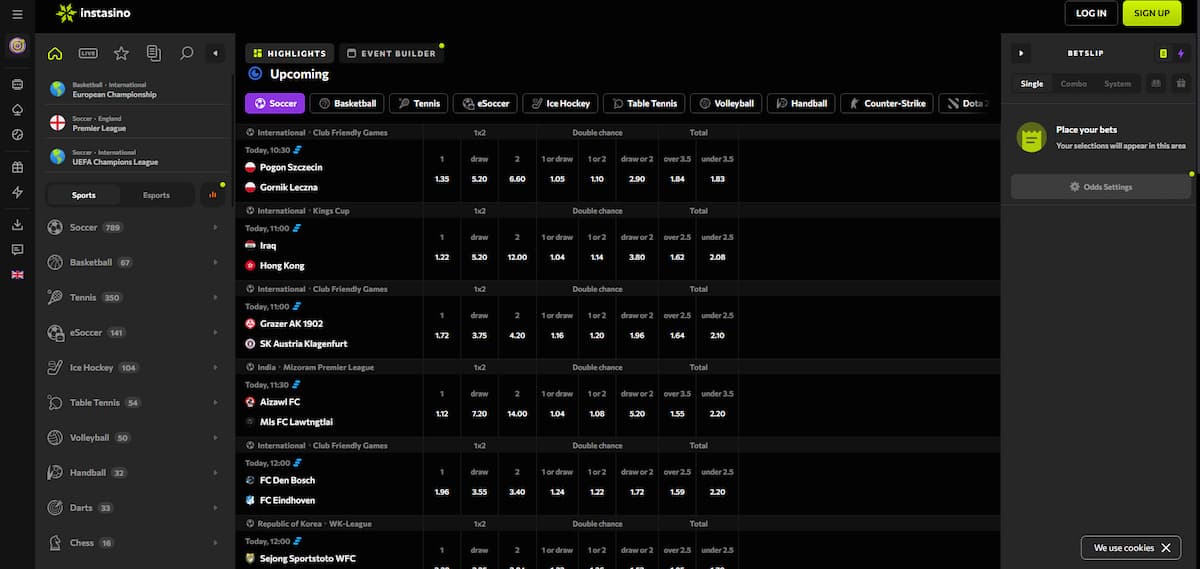Click the green betslip count icon
This screenshot has width=1200, height=569.
[1163, 53]
